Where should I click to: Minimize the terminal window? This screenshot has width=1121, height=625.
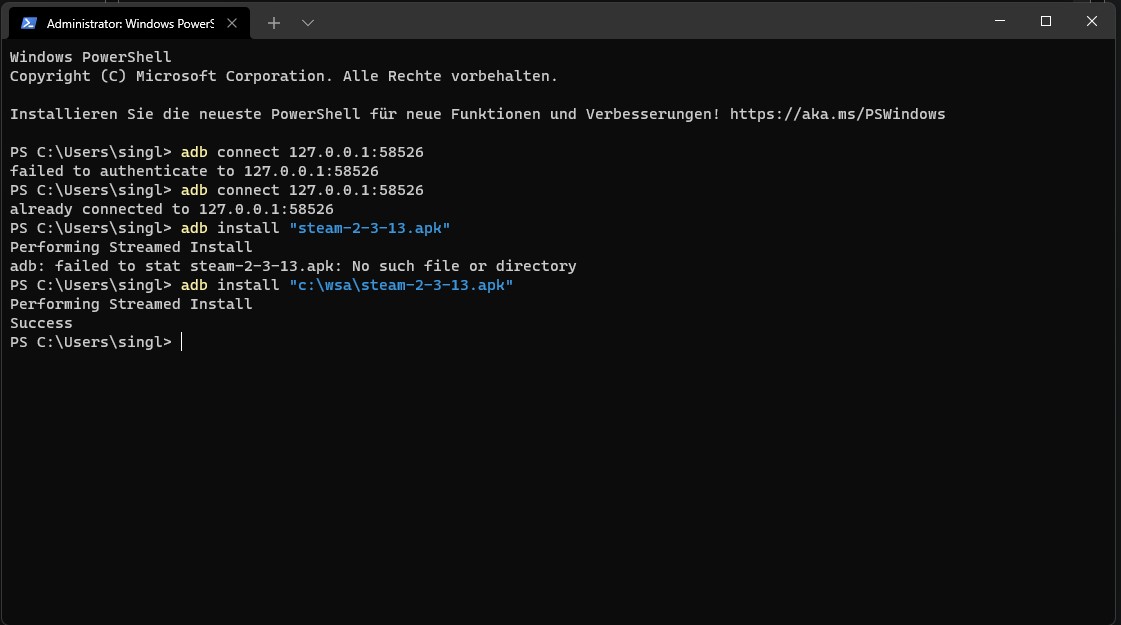tap(999, 21)
